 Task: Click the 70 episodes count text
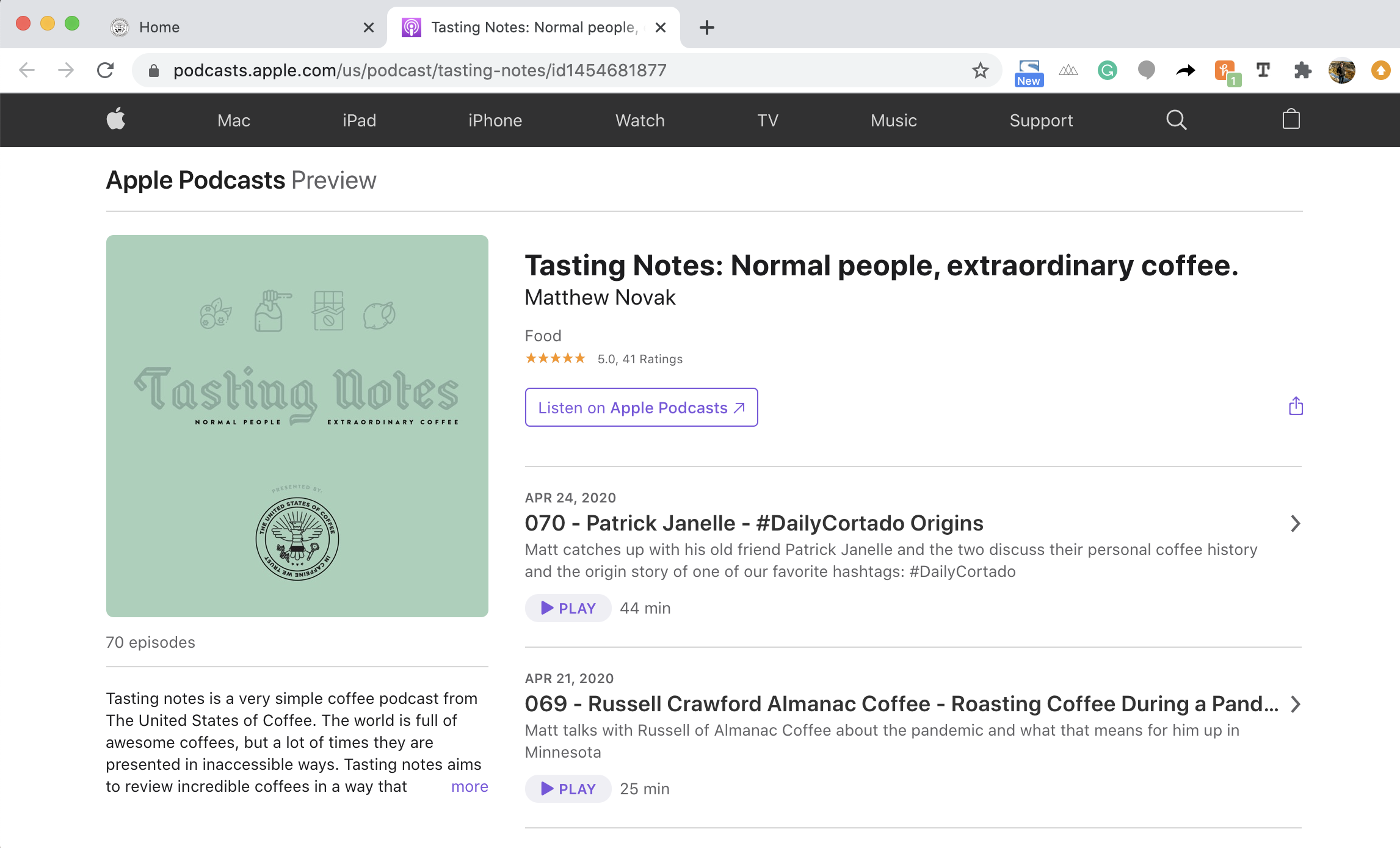tap(151, 642)
